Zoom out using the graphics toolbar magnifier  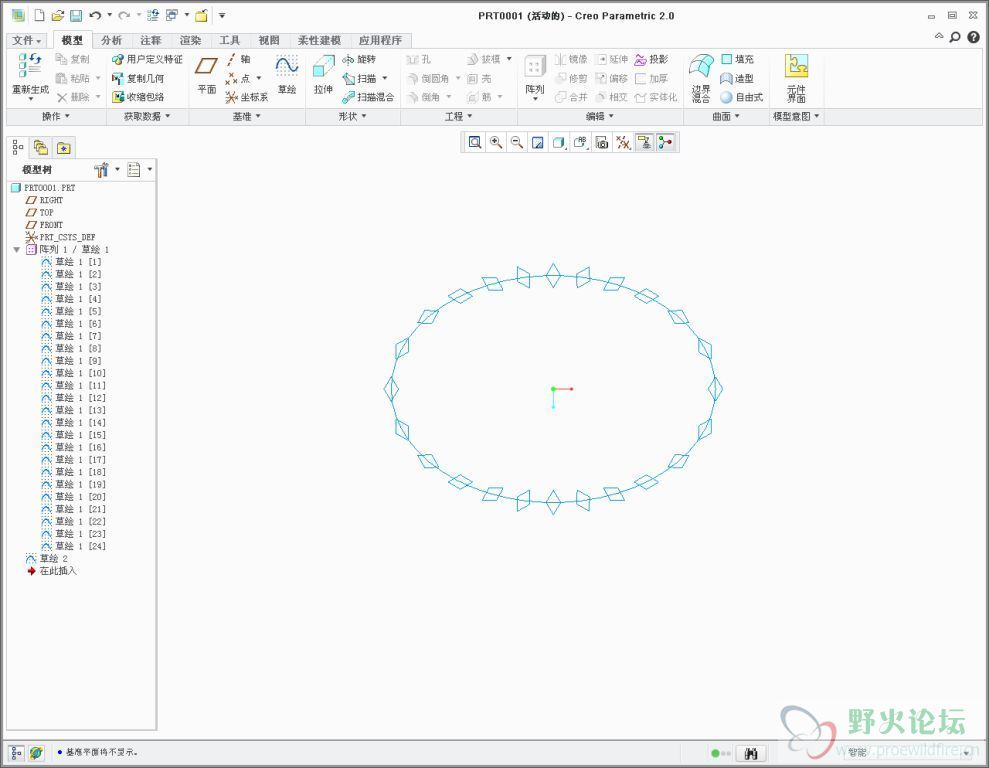517,143
